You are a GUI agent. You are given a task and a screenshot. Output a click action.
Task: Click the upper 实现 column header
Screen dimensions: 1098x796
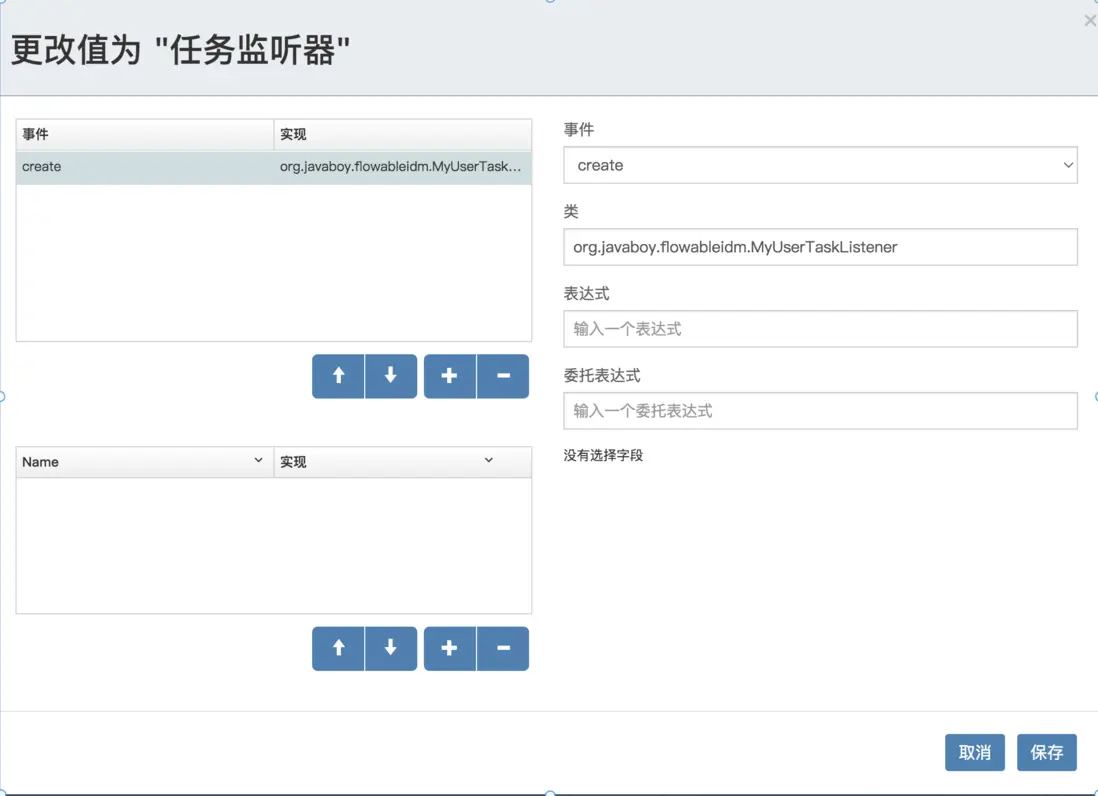coord(402,134)
